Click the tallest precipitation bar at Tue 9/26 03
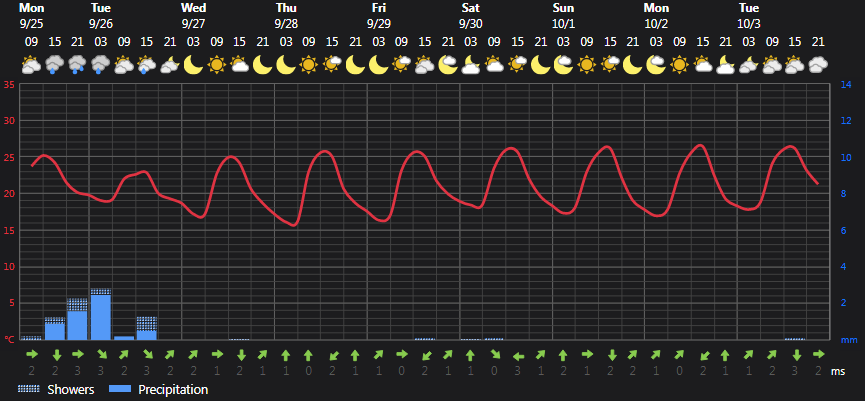This screenshot has width=865, height=401. (101, 314)
